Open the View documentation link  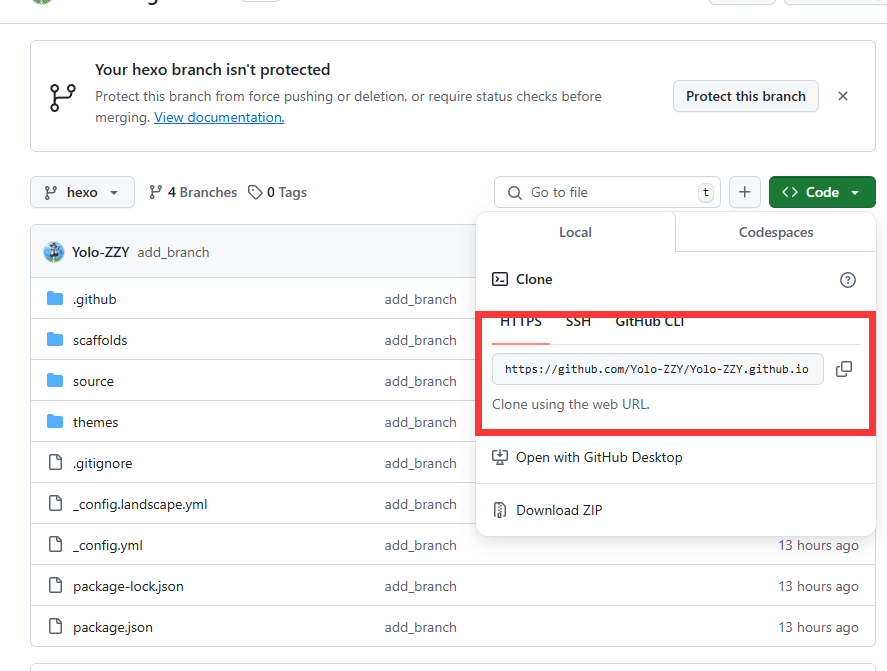pos(219,117)
